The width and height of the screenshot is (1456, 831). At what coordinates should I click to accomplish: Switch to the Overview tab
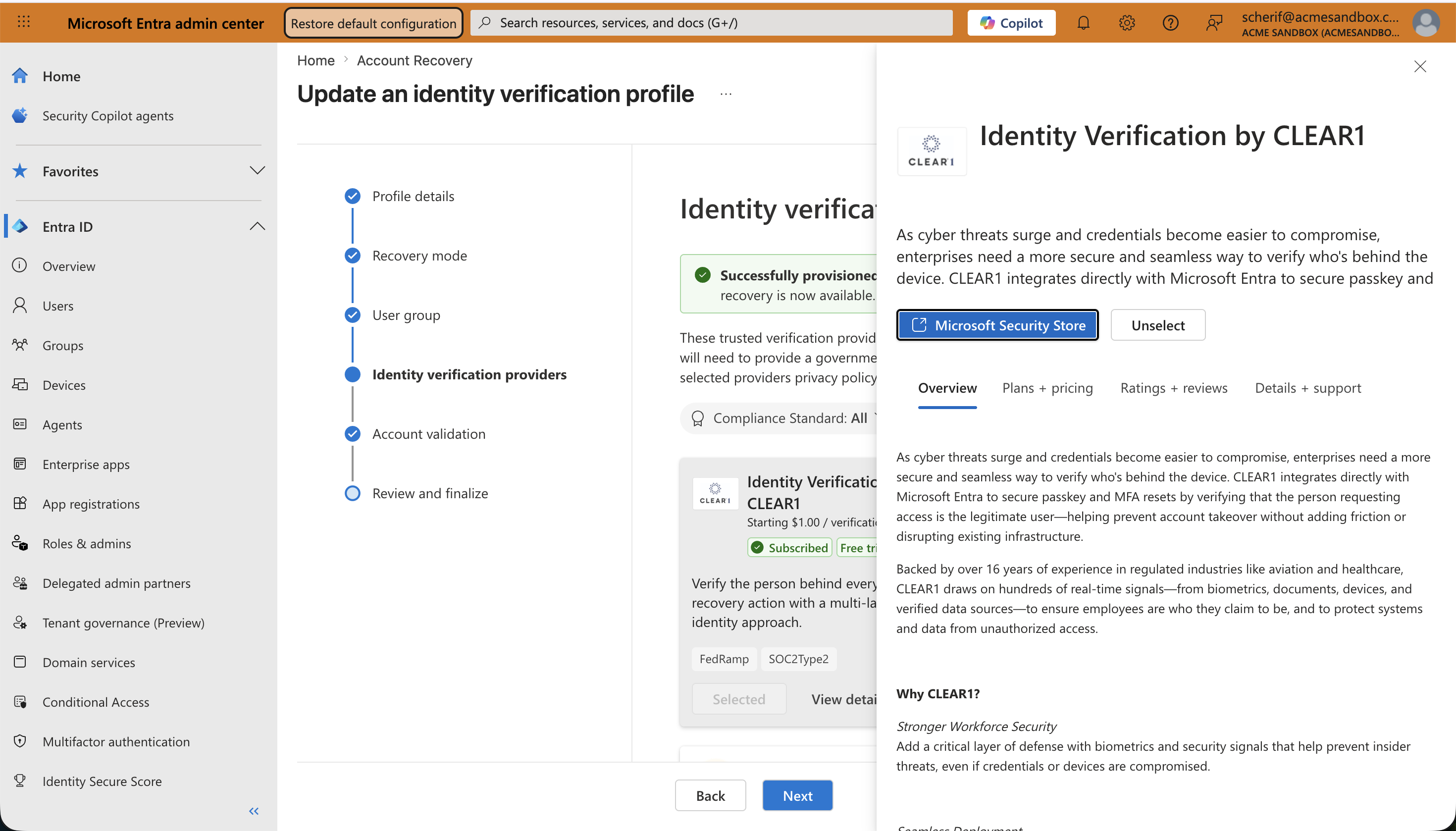(947, 388)
